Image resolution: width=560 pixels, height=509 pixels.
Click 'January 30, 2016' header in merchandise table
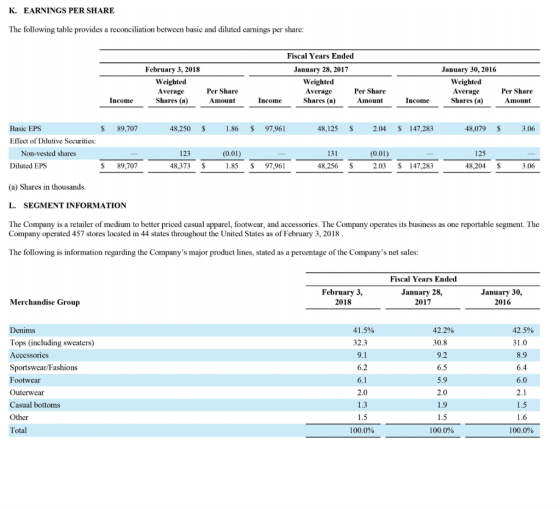pos(502,297)
